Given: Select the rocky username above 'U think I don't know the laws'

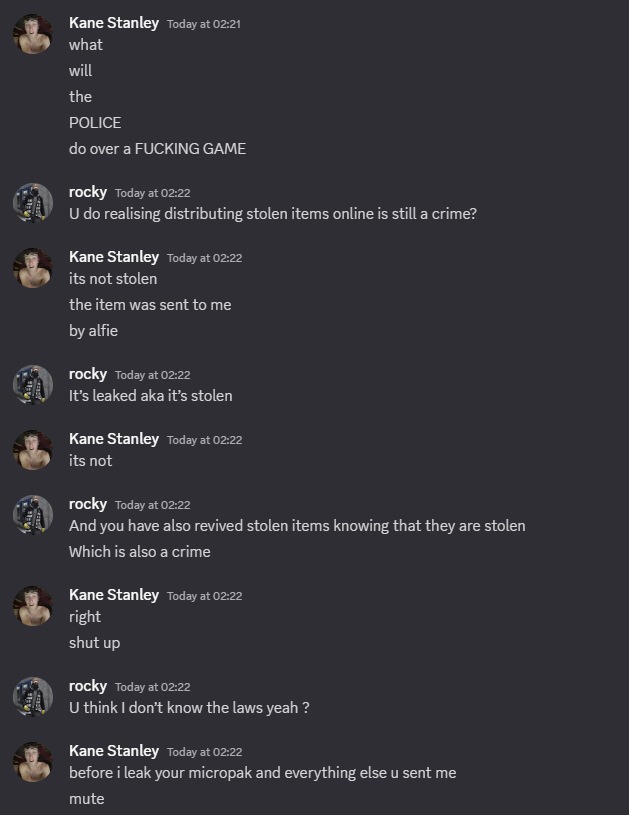Looking at the screenshot, I should click(88, 686).
